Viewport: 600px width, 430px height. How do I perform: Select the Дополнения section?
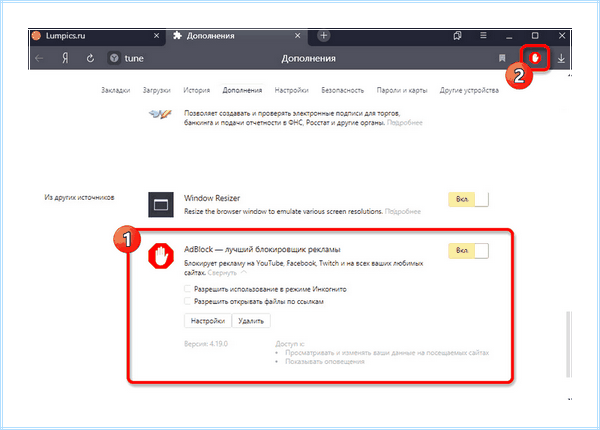click(x=242, y=90)
